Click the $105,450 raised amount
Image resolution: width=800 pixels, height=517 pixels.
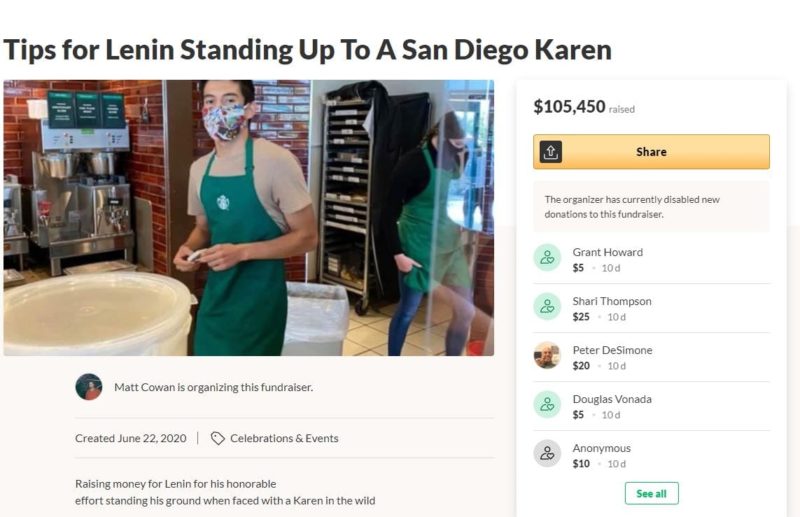tap(569, 107)
